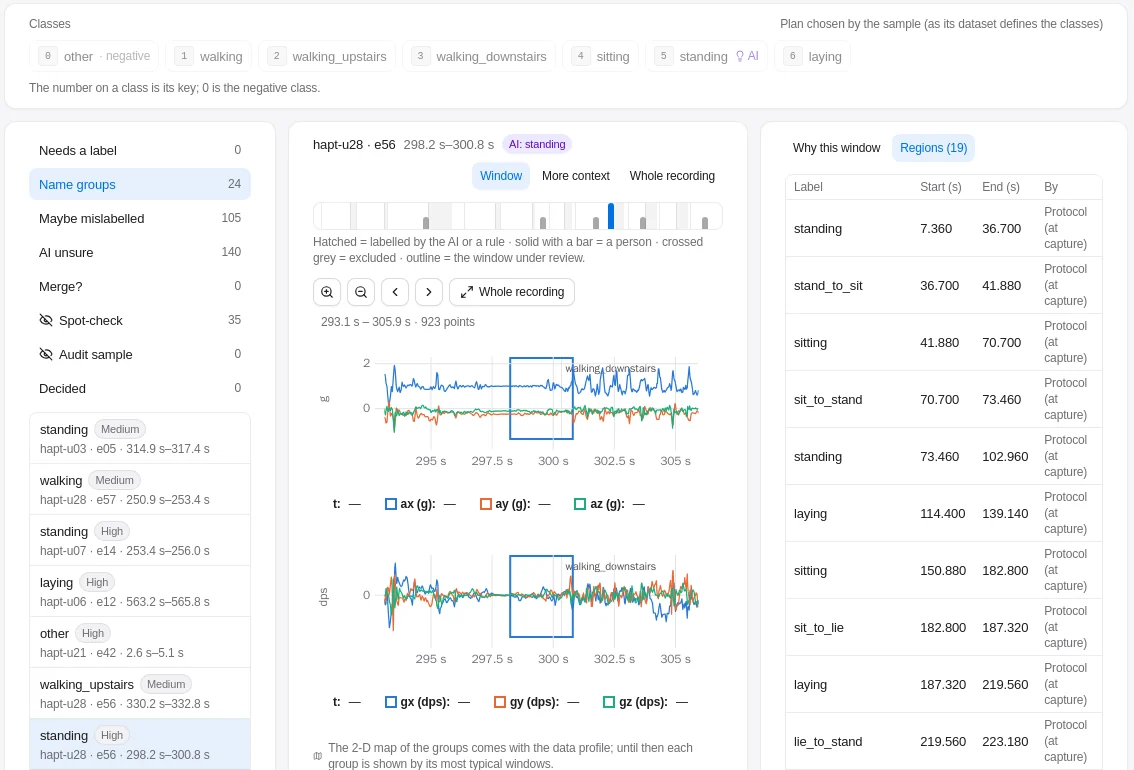The height and width of the screenshot is (770, 1134).
Task: Click the hidden-eye icon beside Spot-check
Action: coord(46,320)
